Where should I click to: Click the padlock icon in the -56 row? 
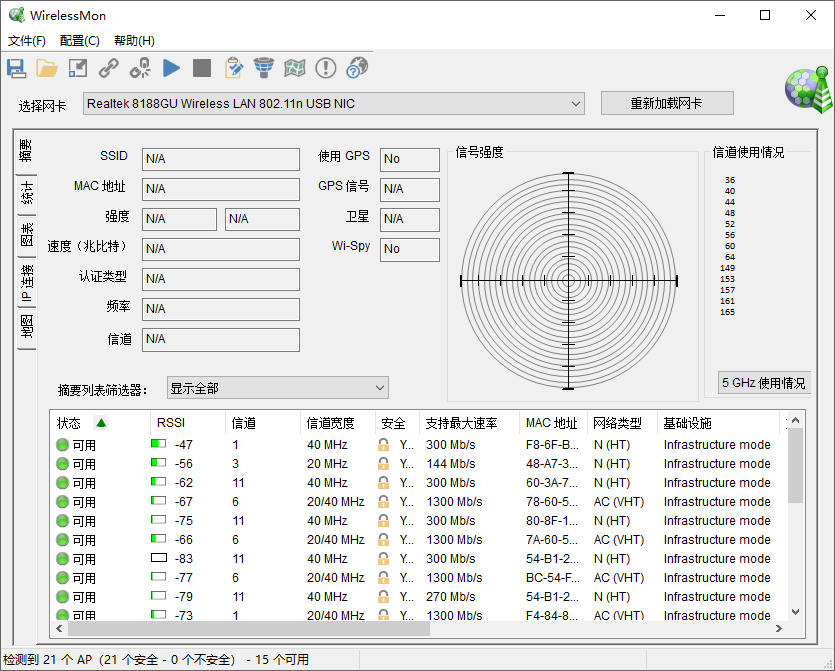tap(383, 464)
